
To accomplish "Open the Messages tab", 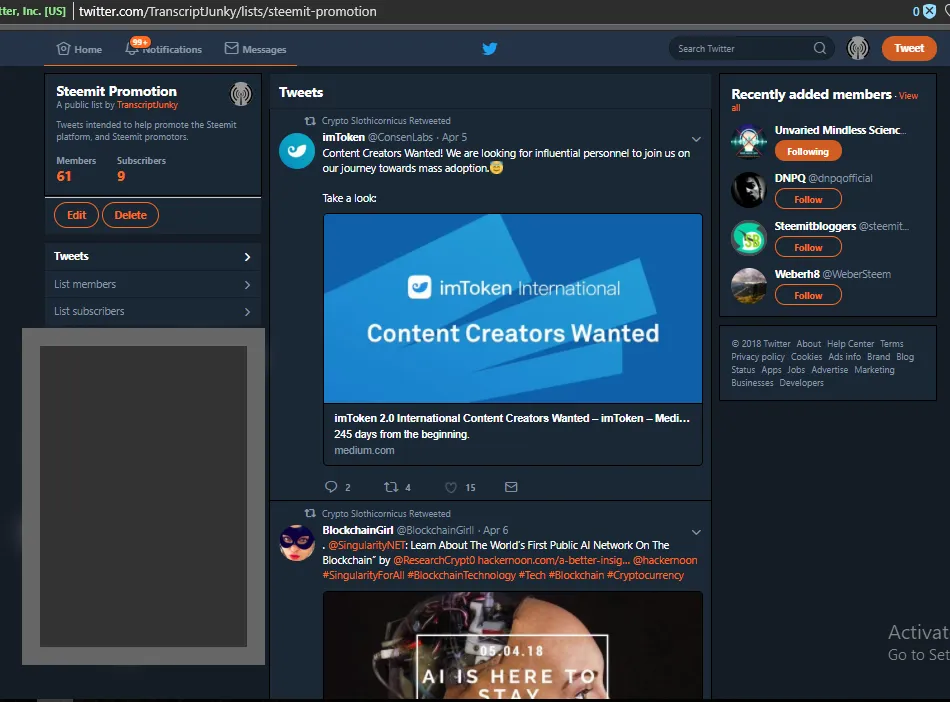I will click(255, 49).
